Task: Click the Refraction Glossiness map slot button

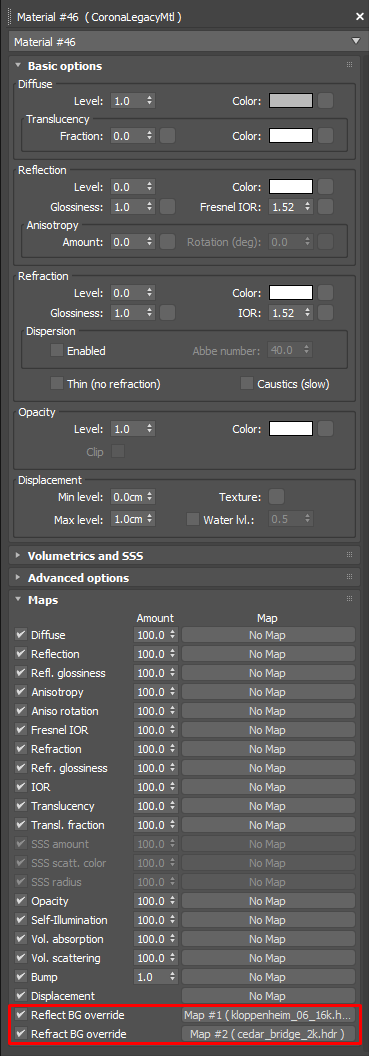Action: [168, 313]
